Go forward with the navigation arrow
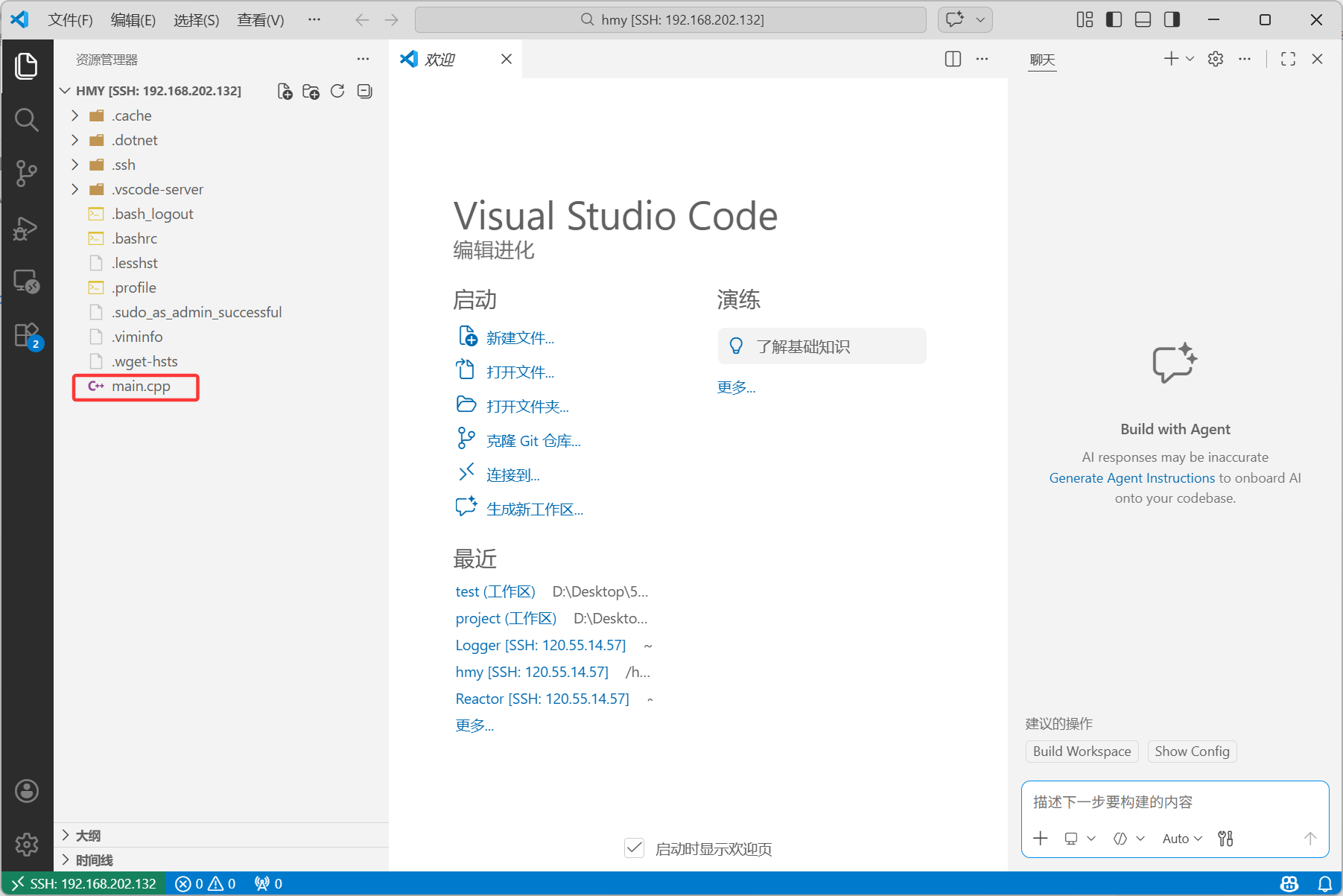1343x896 pixels. pos(392,19)
